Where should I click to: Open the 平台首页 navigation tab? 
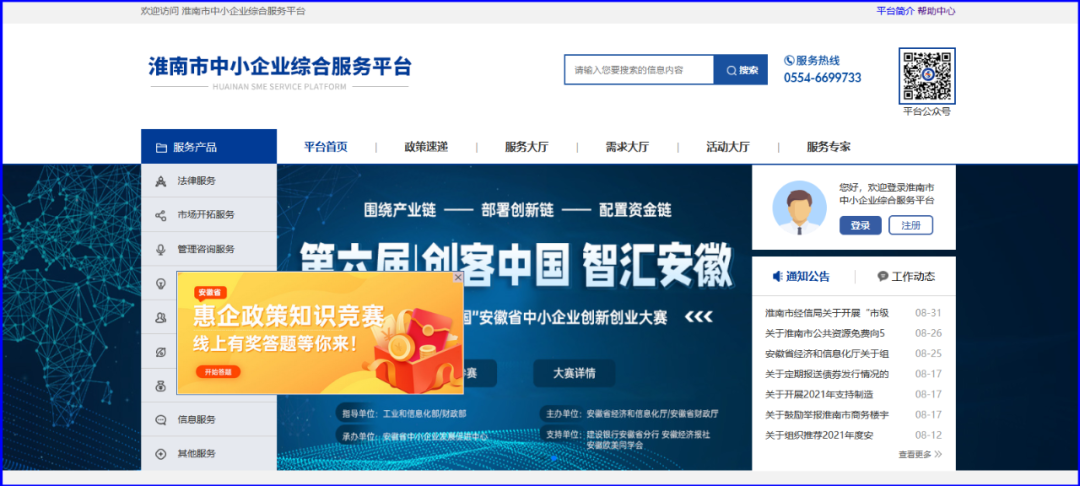tap(326, 147)
